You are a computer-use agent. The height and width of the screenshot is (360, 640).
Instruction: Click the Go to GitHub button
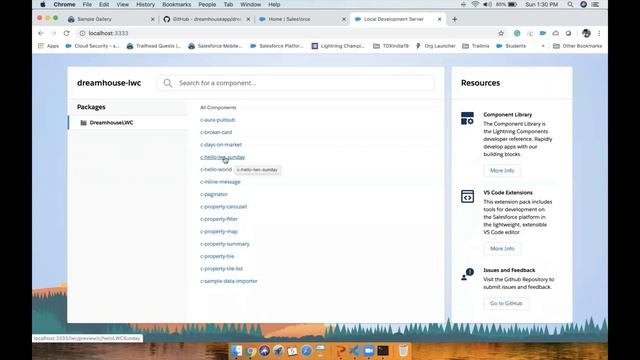pos(506,303)
